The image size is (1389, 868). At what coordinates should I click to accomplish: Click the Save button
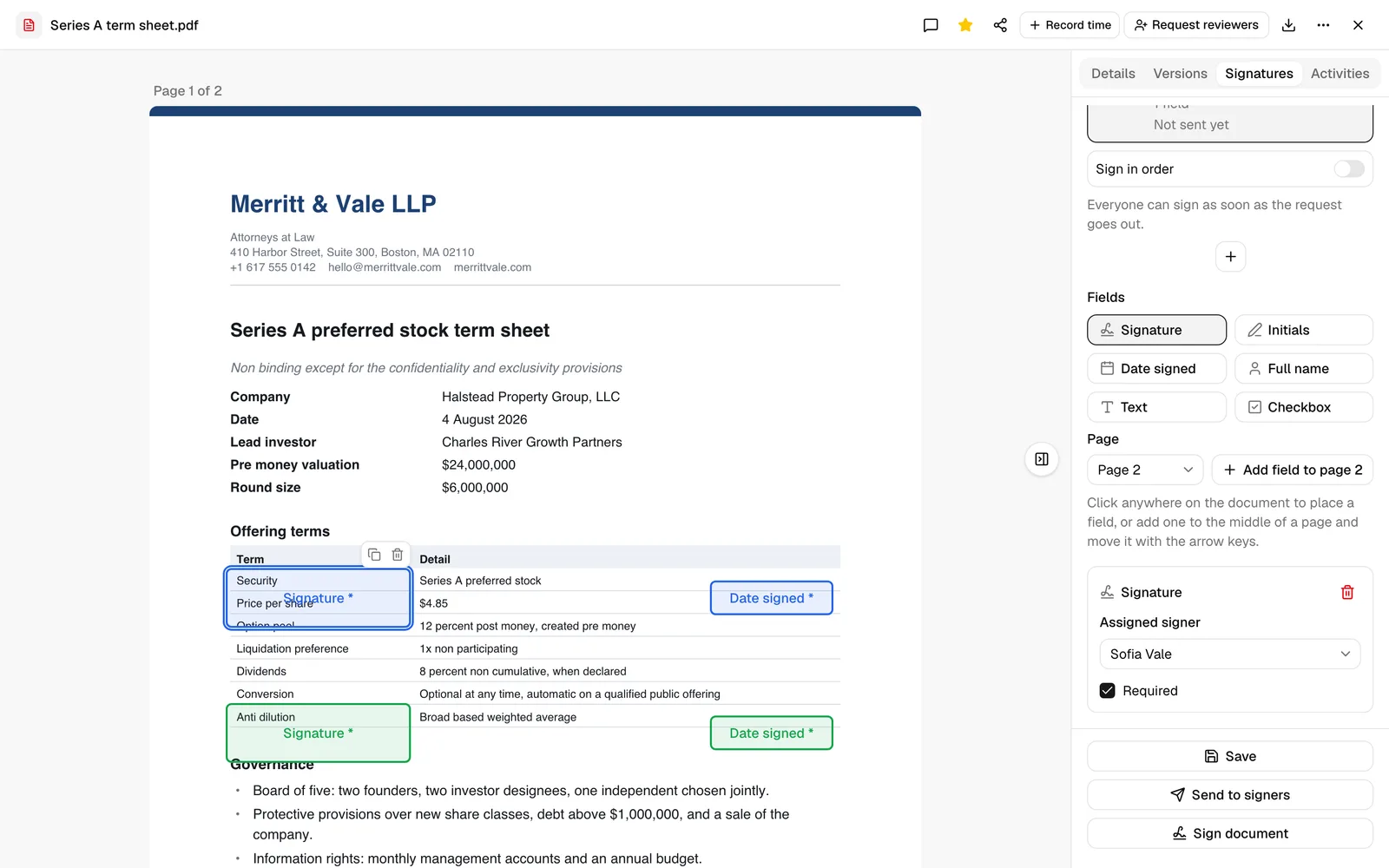[x=1230, y=757]
